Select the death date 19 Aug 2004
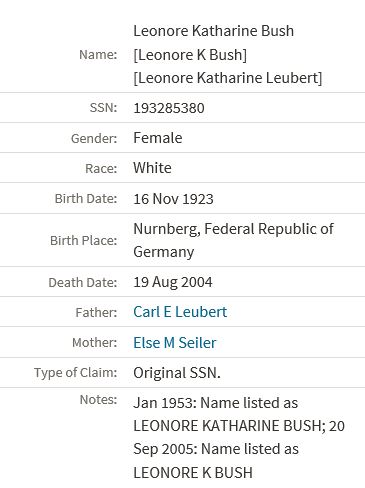The image size is (365, 488). [x=173, y=282]
